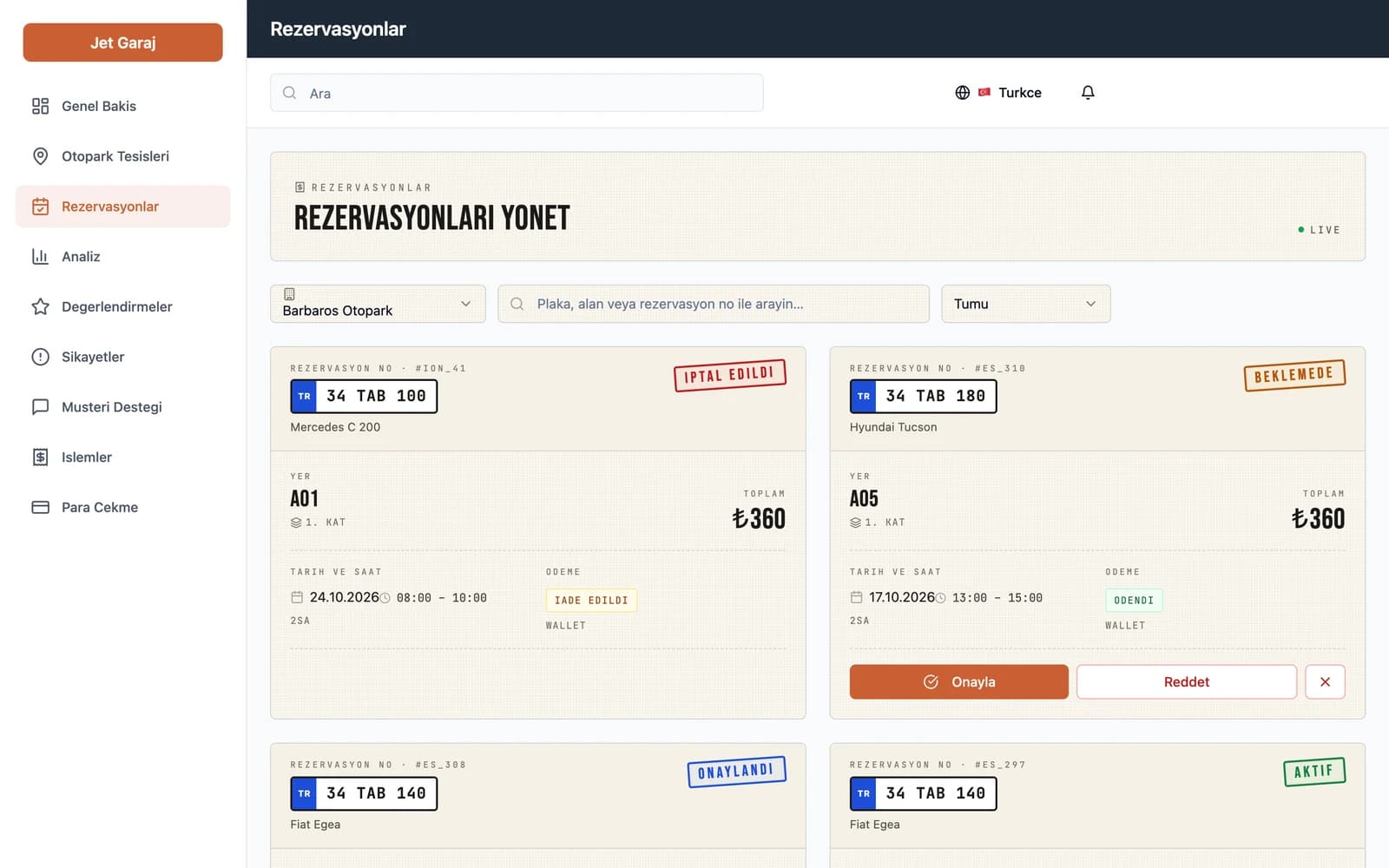Dismiss reservation ES_310 with X button
1389x868 pixels.
(1325, 681)
